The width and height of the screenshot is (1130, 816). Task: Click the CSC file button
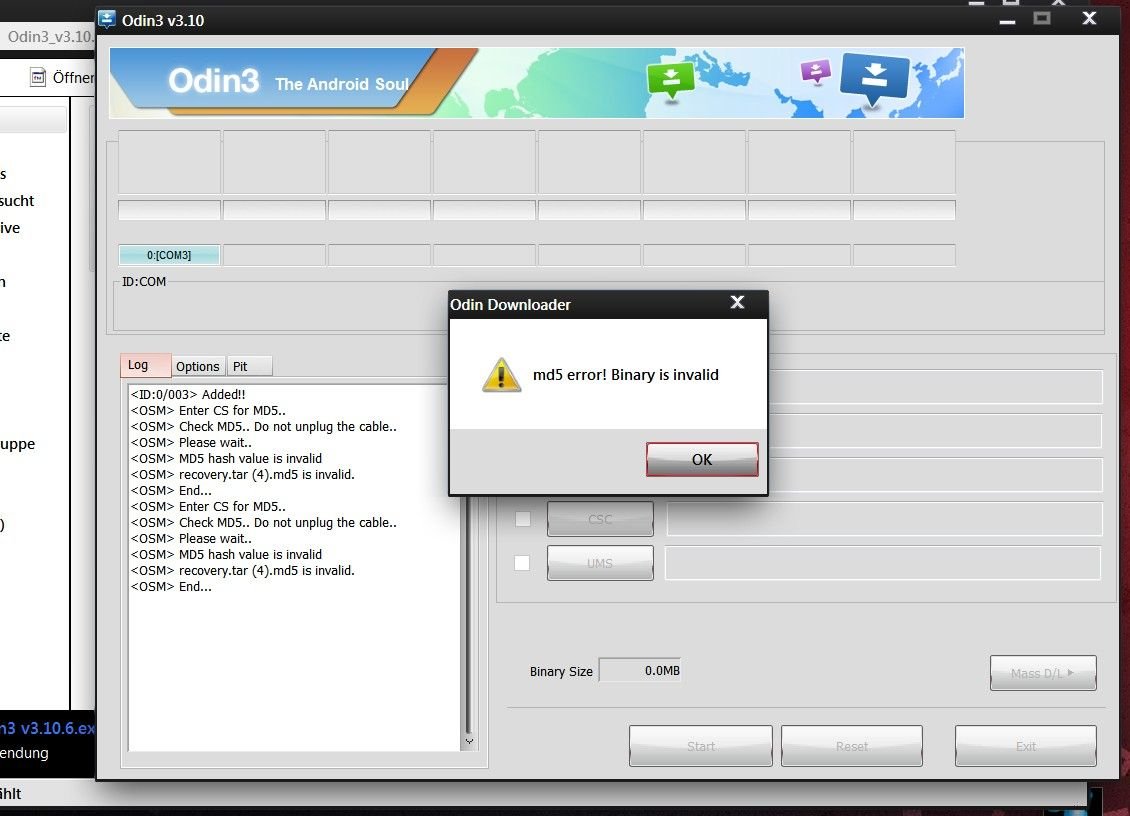[600, 519]
